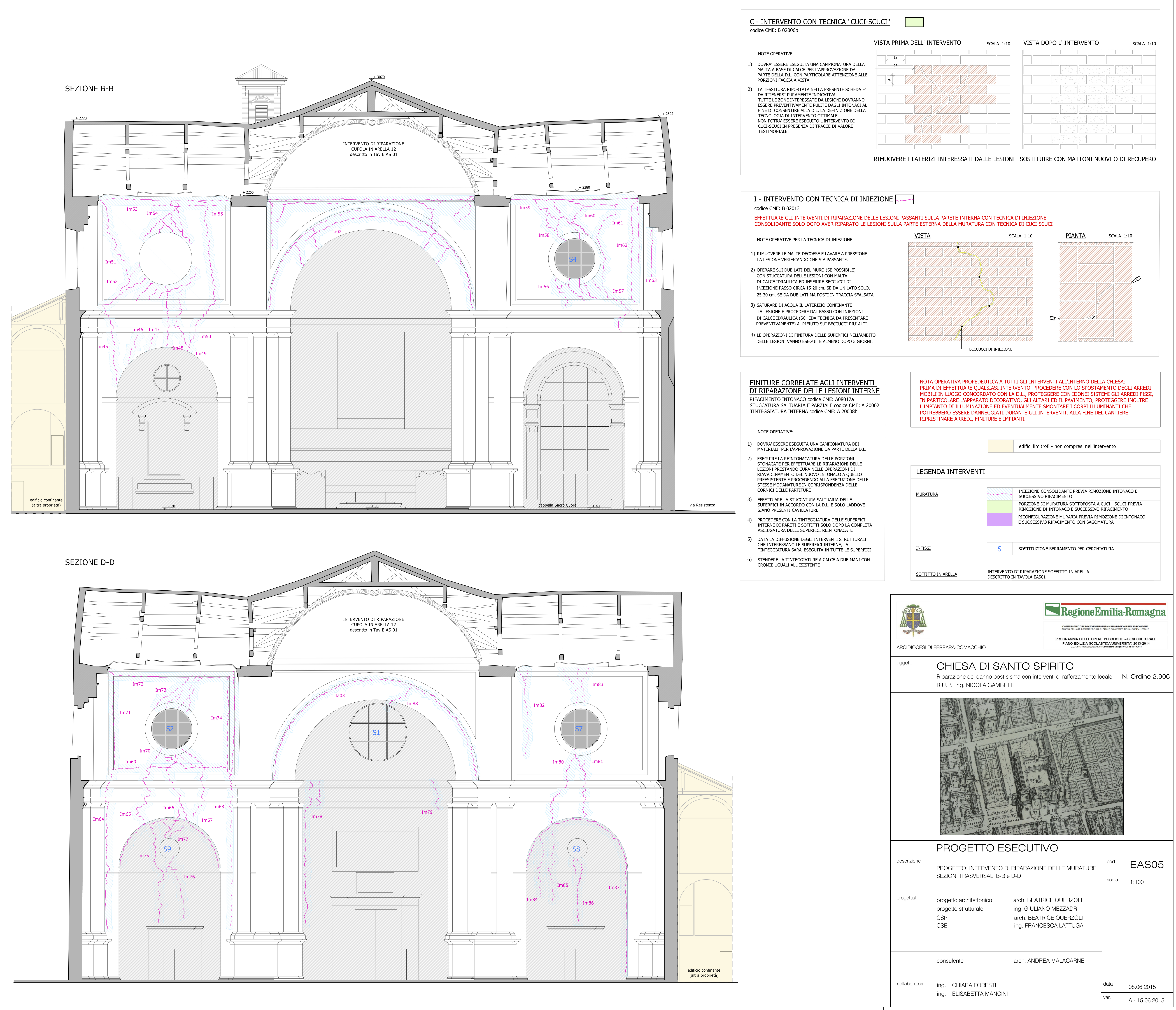Click the blue S symbol in the Infissi legend
Screen dimensions: 1176x1010
tap(1000, 549)
